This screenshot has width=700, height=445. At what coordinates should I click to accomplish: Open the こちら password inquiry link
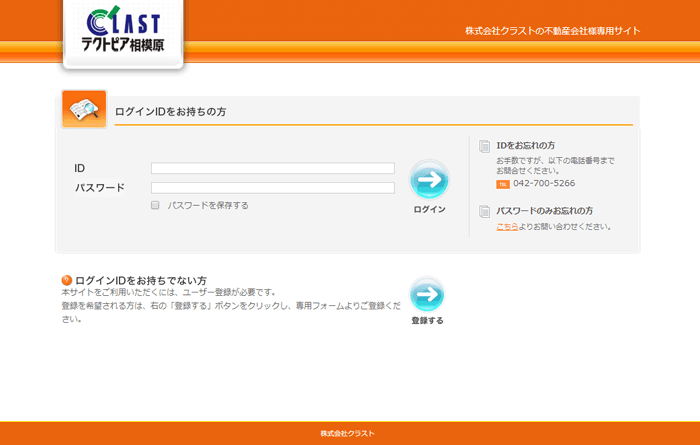coord(507,227)
